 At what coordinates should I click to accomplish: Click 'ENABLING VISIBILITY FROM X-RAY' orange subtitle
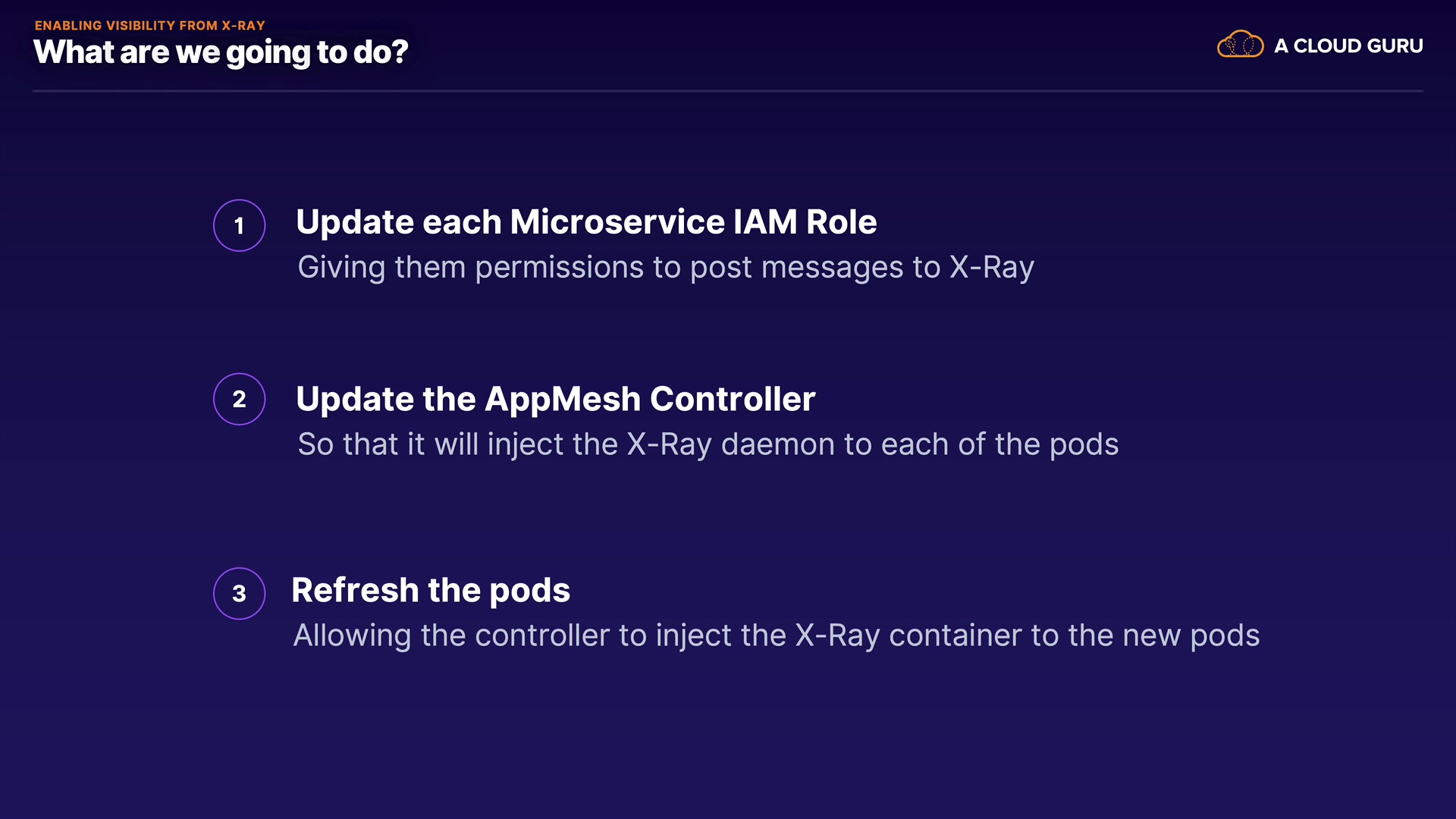tap(149, 25)
